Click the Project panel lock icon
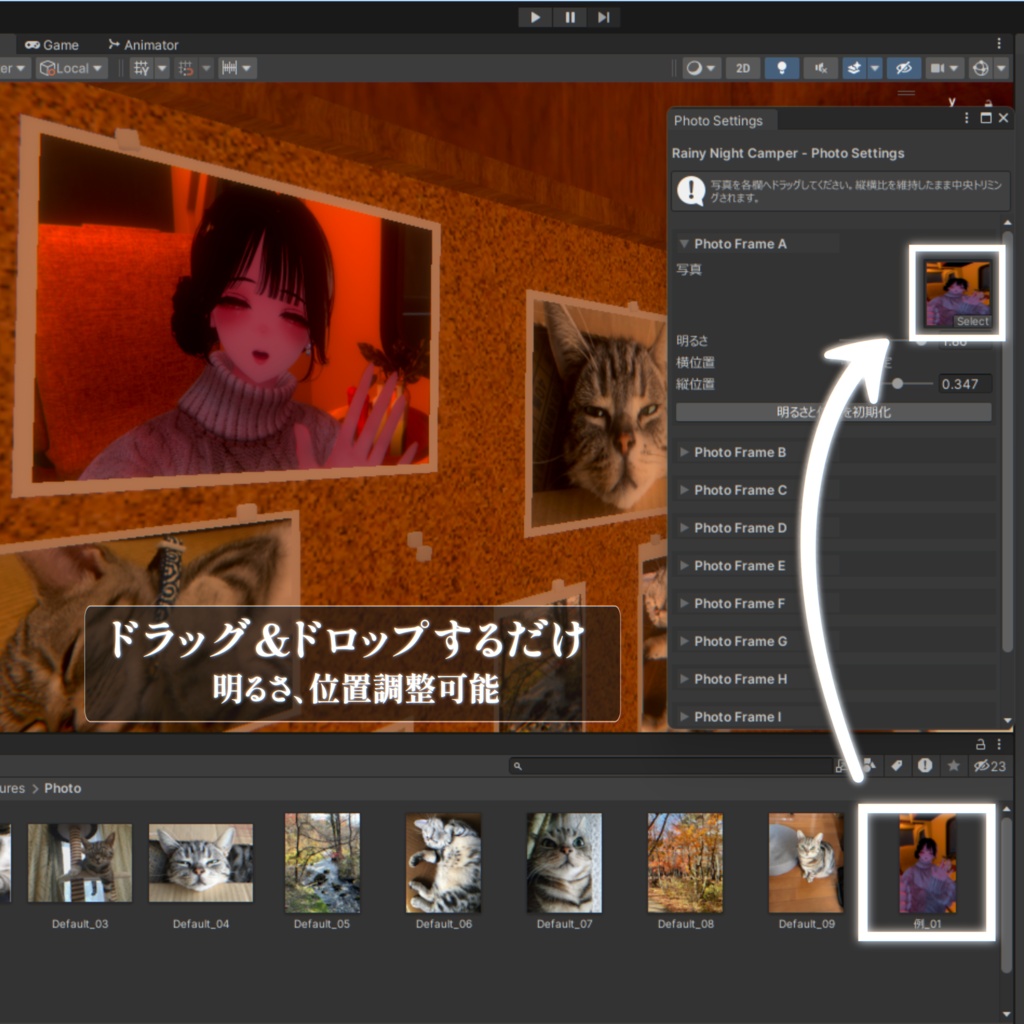The width and height of the screenshot is (1024, 1024). 980,744
